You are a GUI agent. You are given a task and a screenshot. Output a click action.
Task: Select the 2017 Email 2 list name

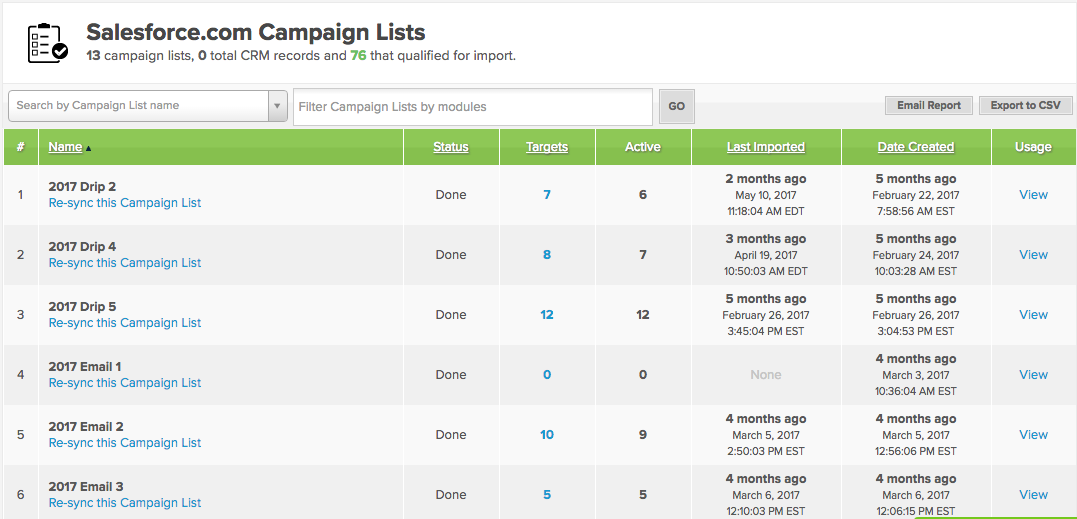tap(86, 426)
